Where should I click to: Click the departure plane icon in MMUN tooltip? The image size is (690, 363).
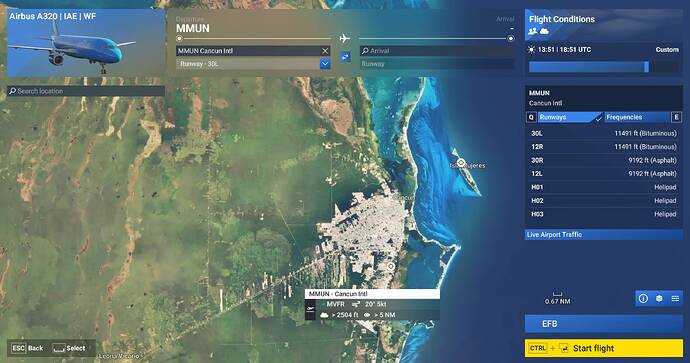[x=310, y=310]
